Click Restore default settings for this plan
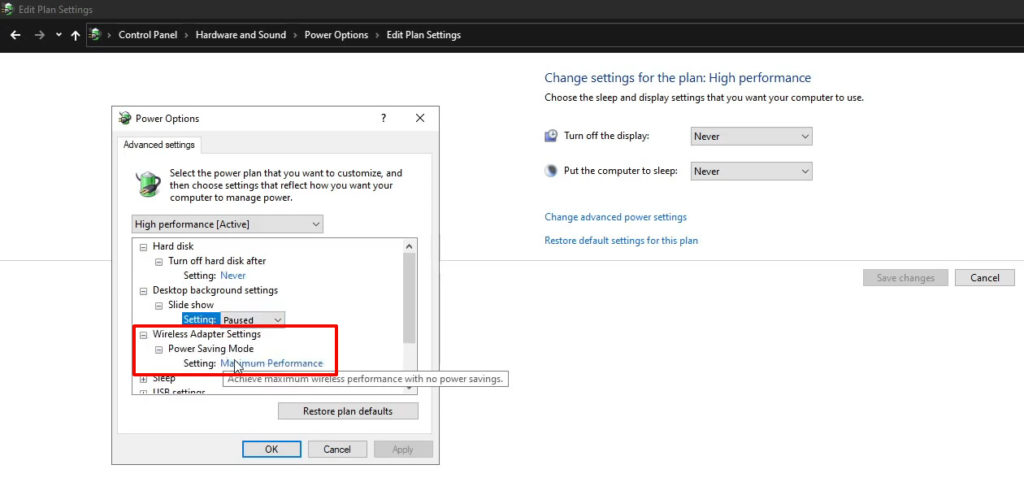 pos(621,240)
